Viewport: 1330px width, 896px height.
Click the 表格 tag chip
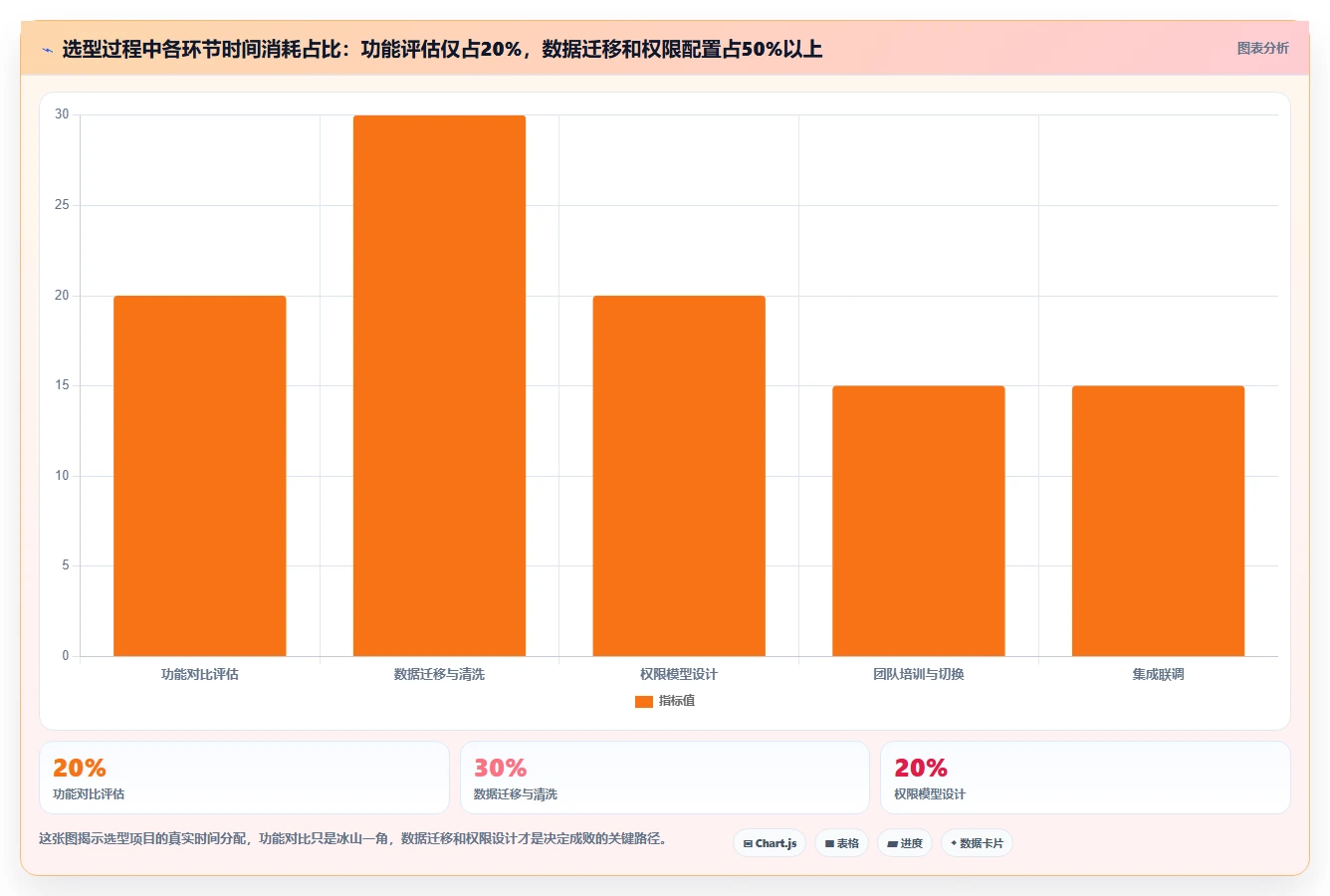(841, 843)
